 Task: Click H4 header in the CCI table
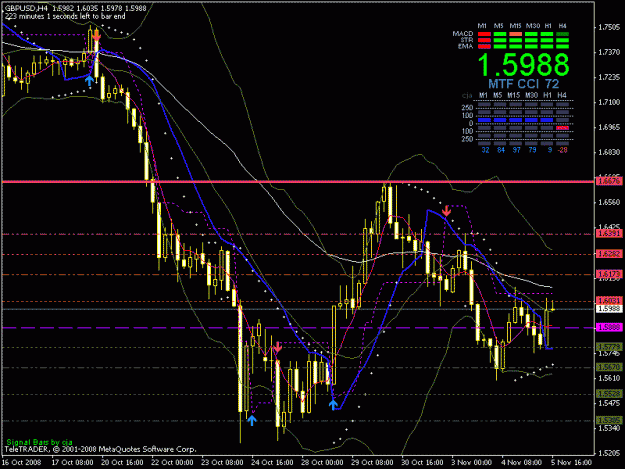click(562, 95)
